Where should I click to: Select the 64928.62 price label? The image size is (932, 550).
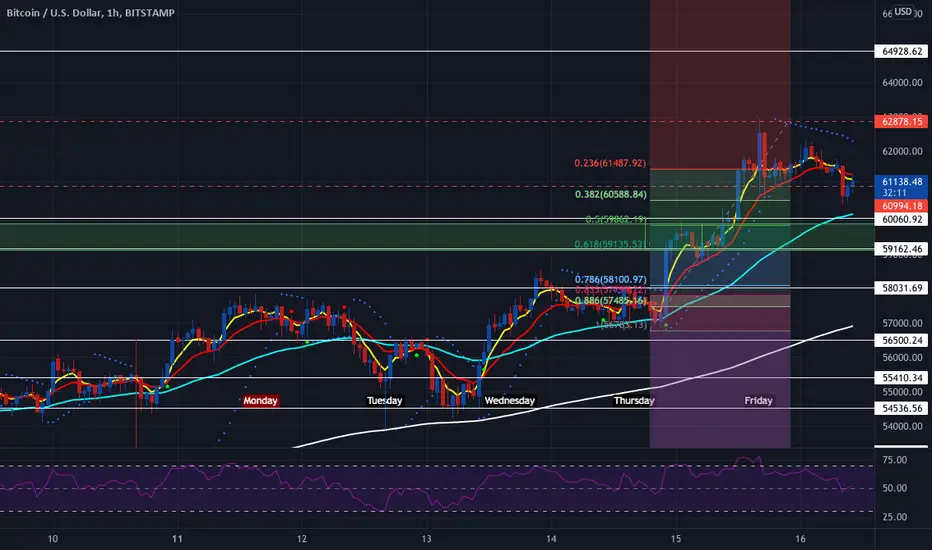(x=902, y=51)
